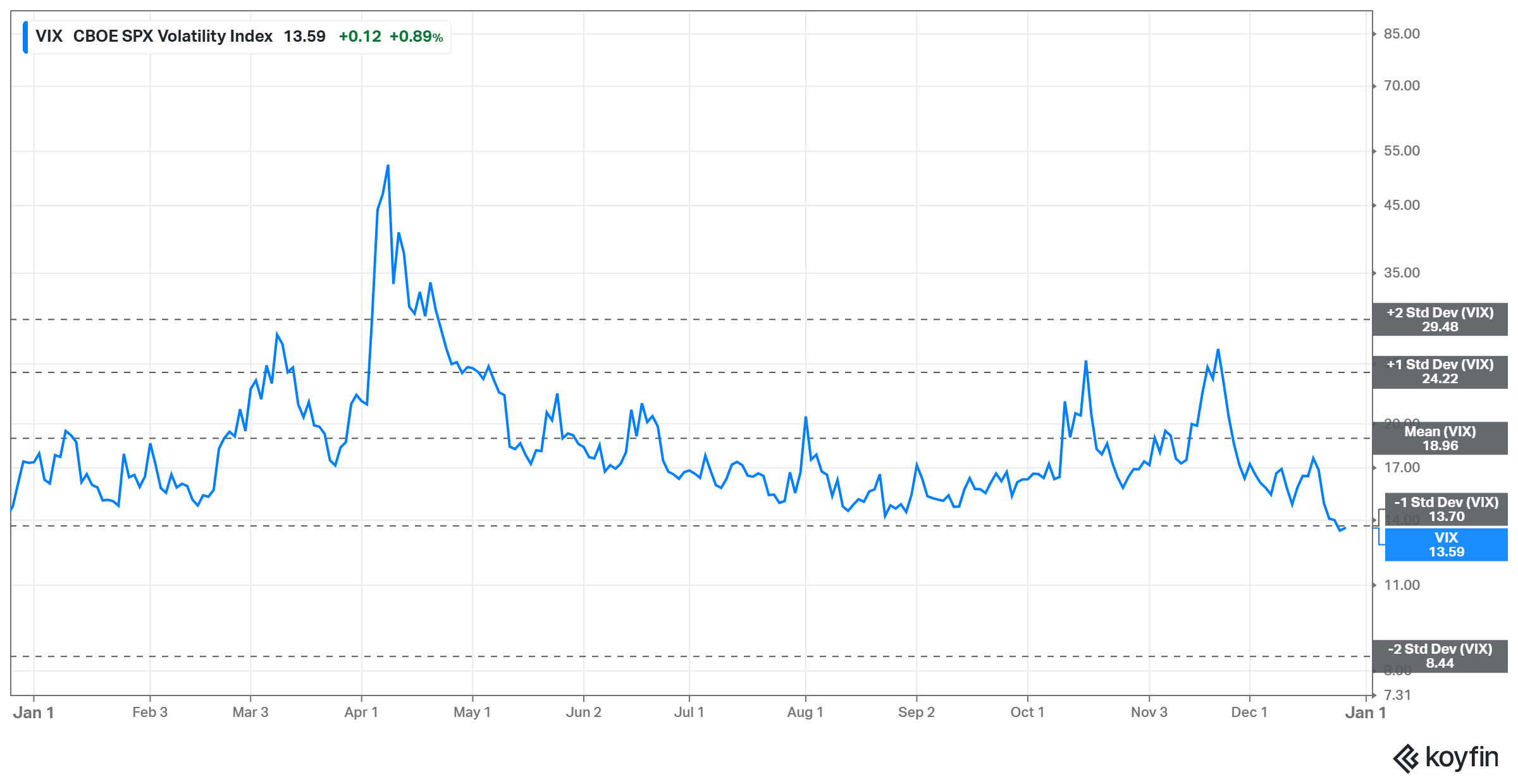Click the Dec 1 date on the x-axis

click(1249, 713)
